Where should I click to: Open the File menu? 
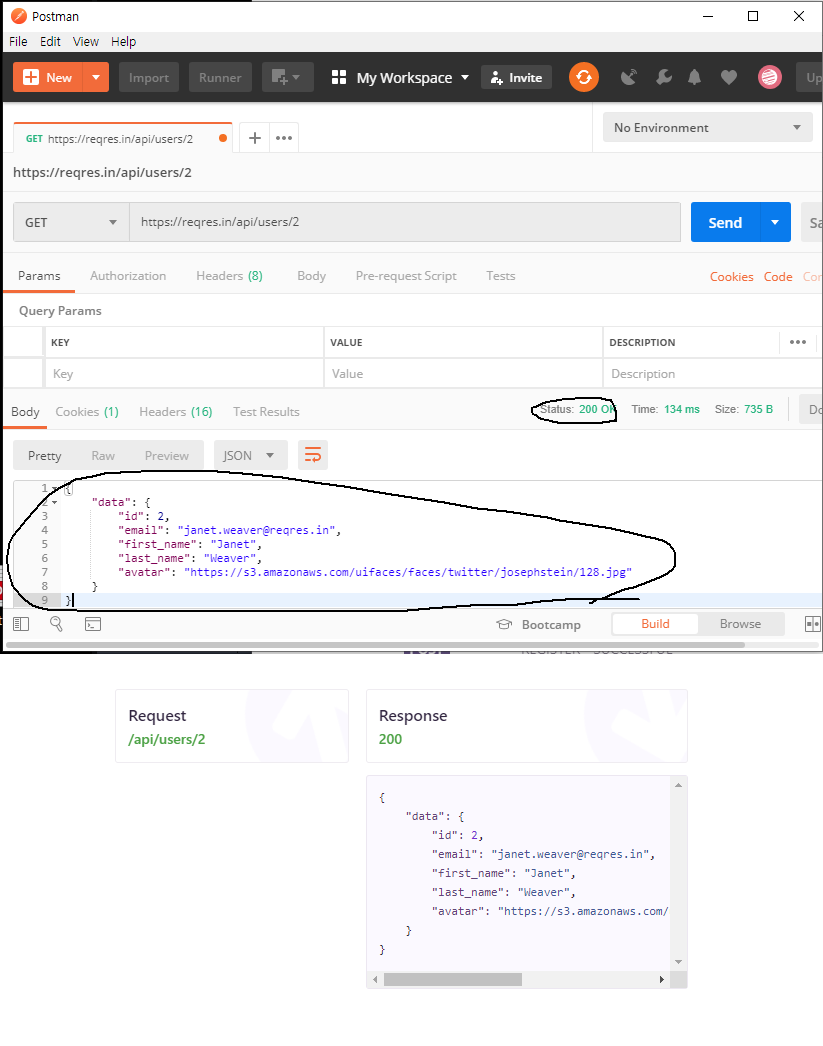point(18,41)
